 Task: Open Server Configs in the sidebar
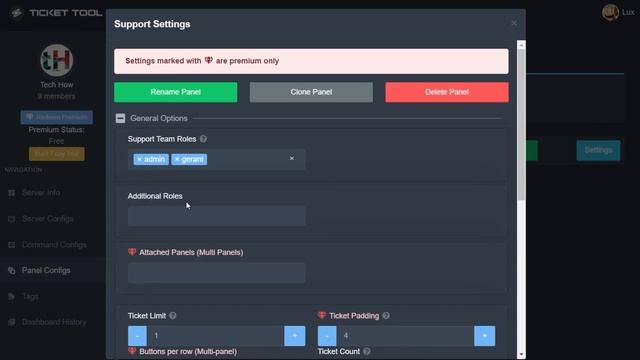(x=47, y=219)
